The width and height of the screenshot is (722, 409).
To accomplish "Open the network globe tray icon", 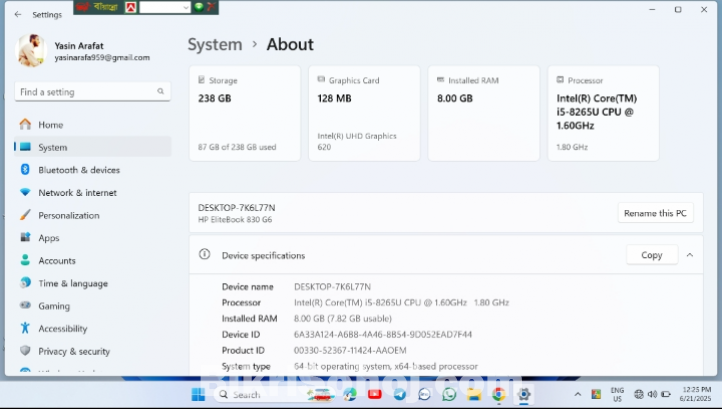I will point(639,394).
